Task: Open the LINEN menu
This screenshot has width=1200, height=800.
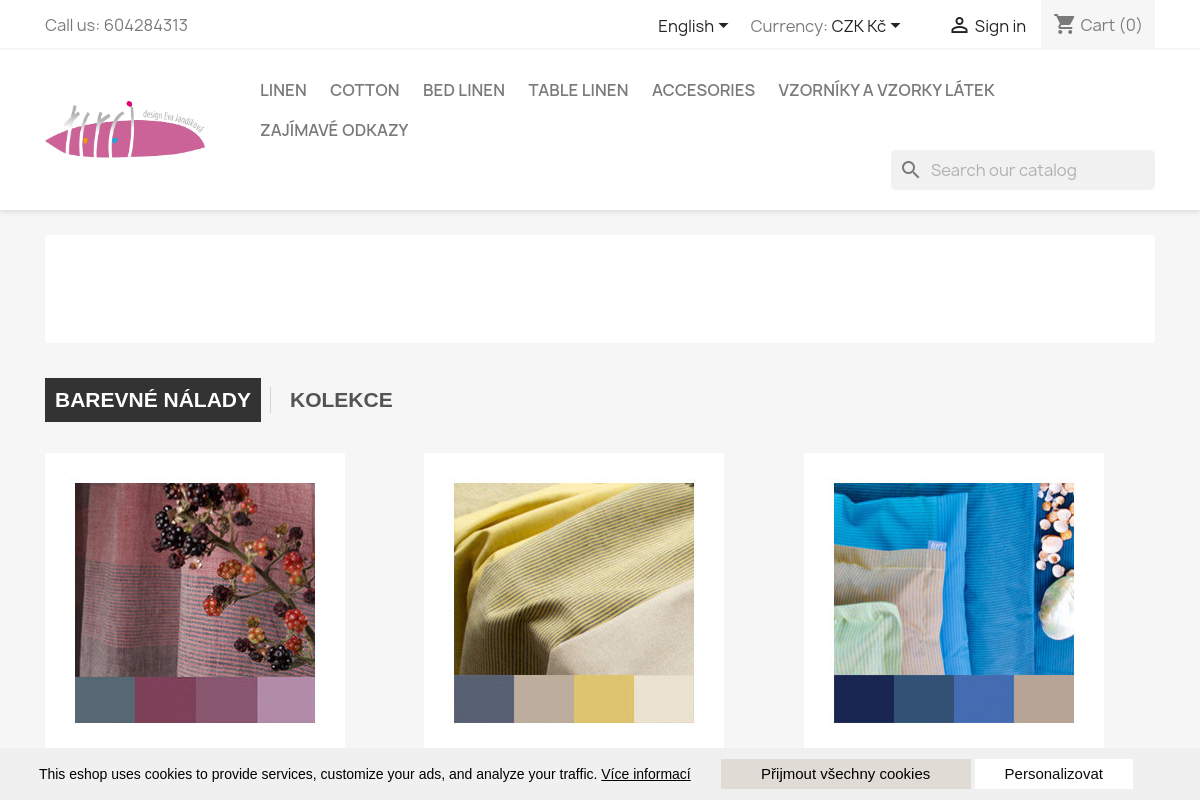Action: [x=283, y=90]
